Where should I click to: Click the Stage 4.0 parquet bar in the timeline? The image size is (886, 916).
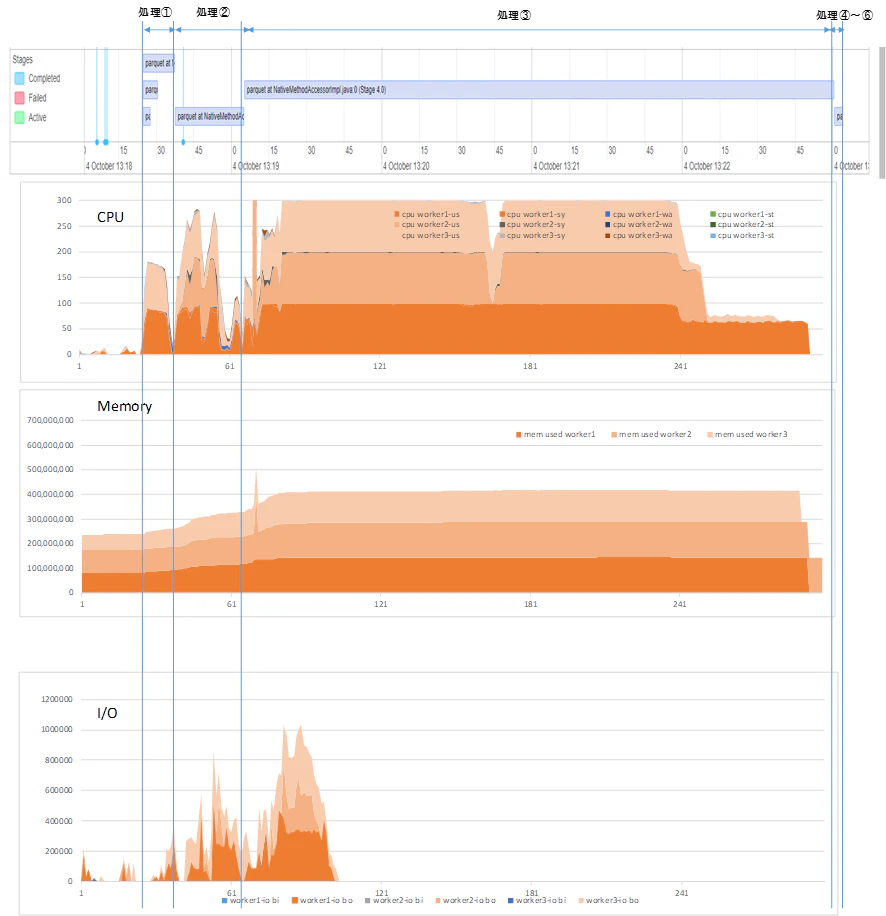[538, 89]
